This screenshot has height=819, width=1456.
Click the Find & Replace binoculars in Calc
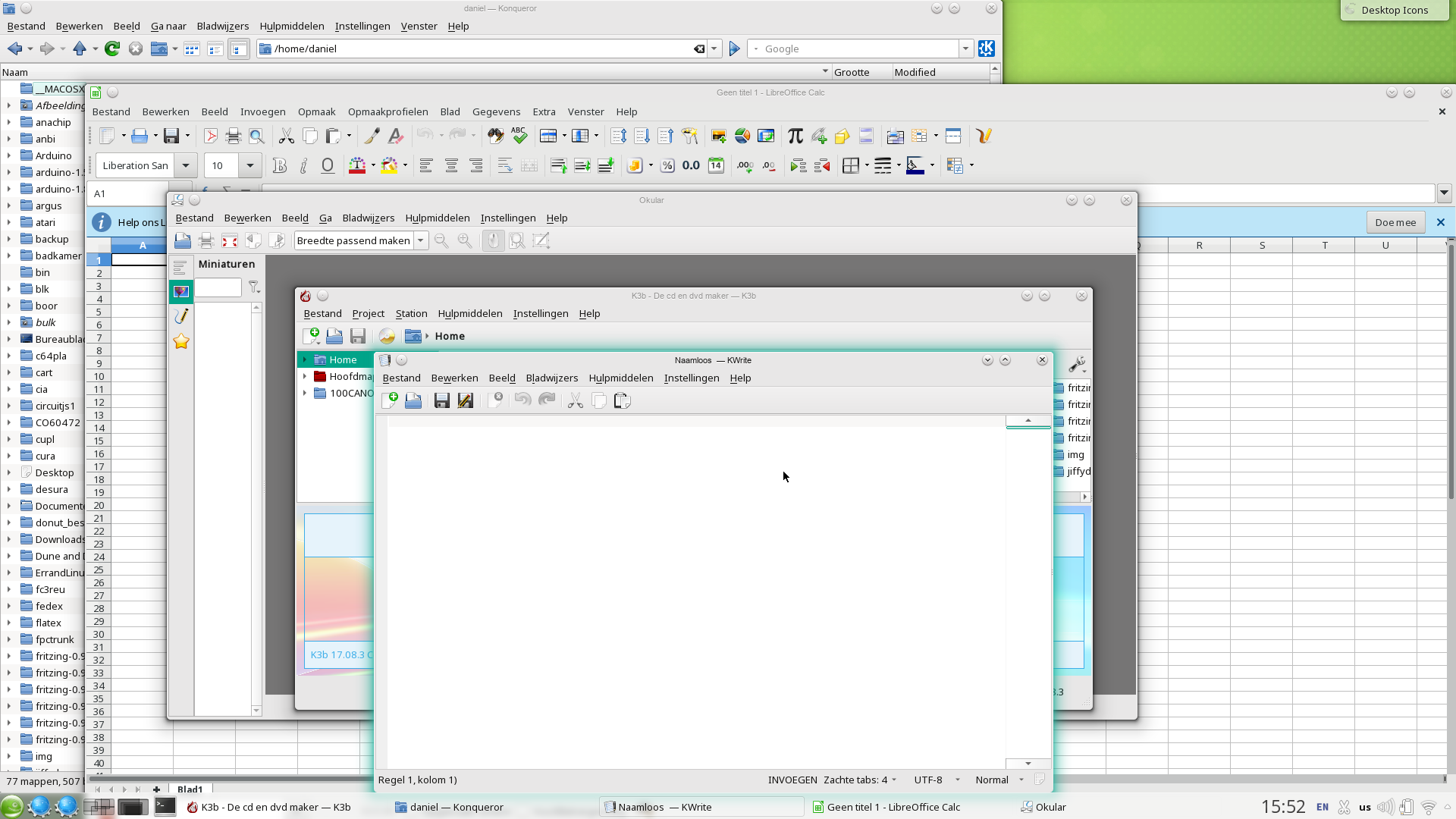[x=496, y=136]
